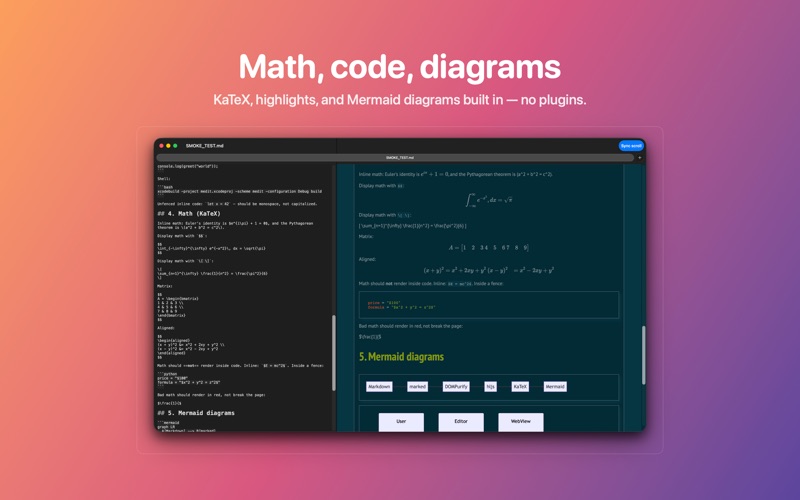800x500 pixels.
Task: Click the marked node in Mermaid diagram
Action: point(417,387)
